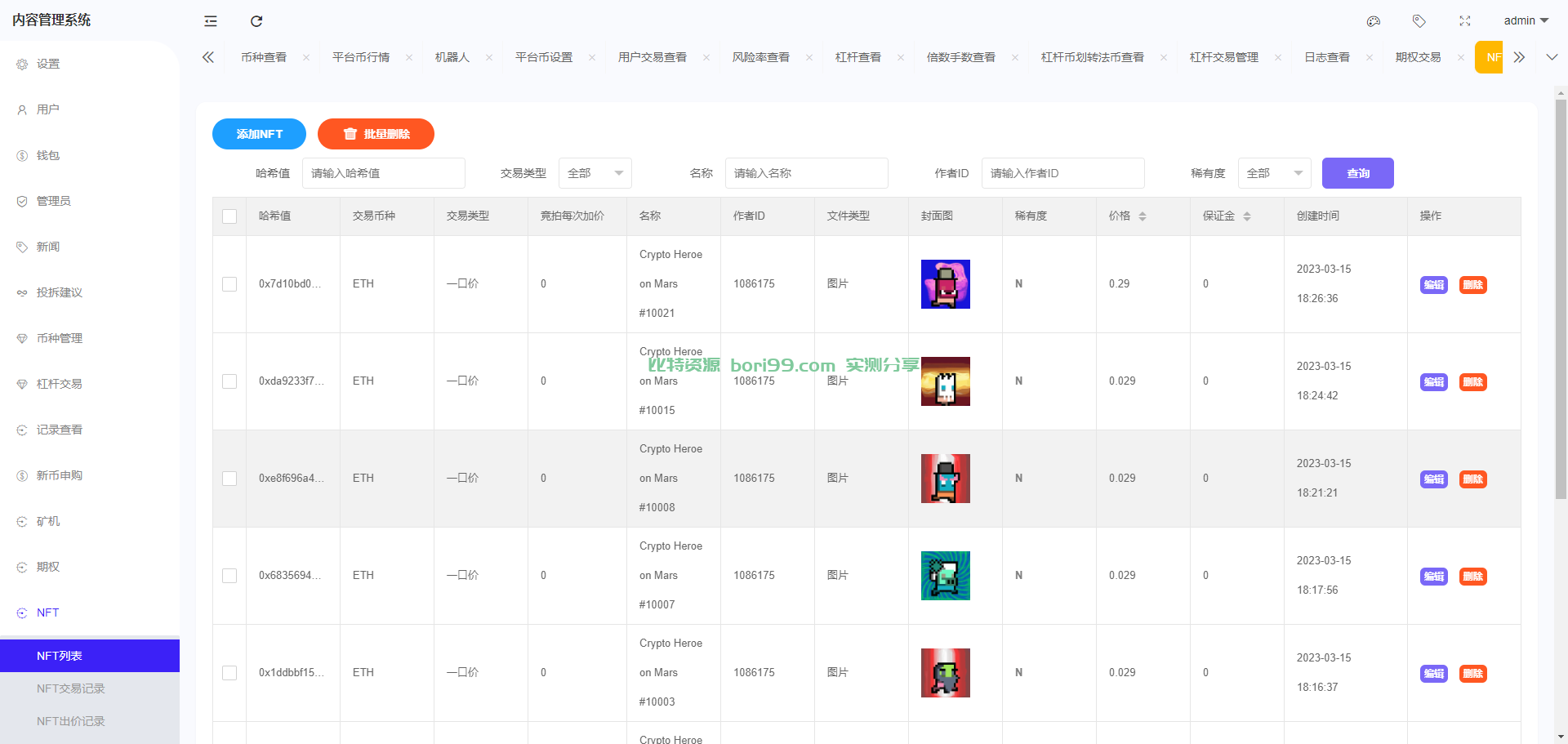
Task: Toggle the select-all checkbox in table header
Action: pos(229,216)
